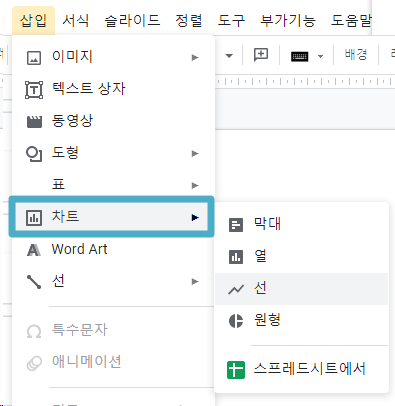Click the Word Art letter icon
This screenshot has height=406, width=395.
pyautogui.click(x=34, y=250)
